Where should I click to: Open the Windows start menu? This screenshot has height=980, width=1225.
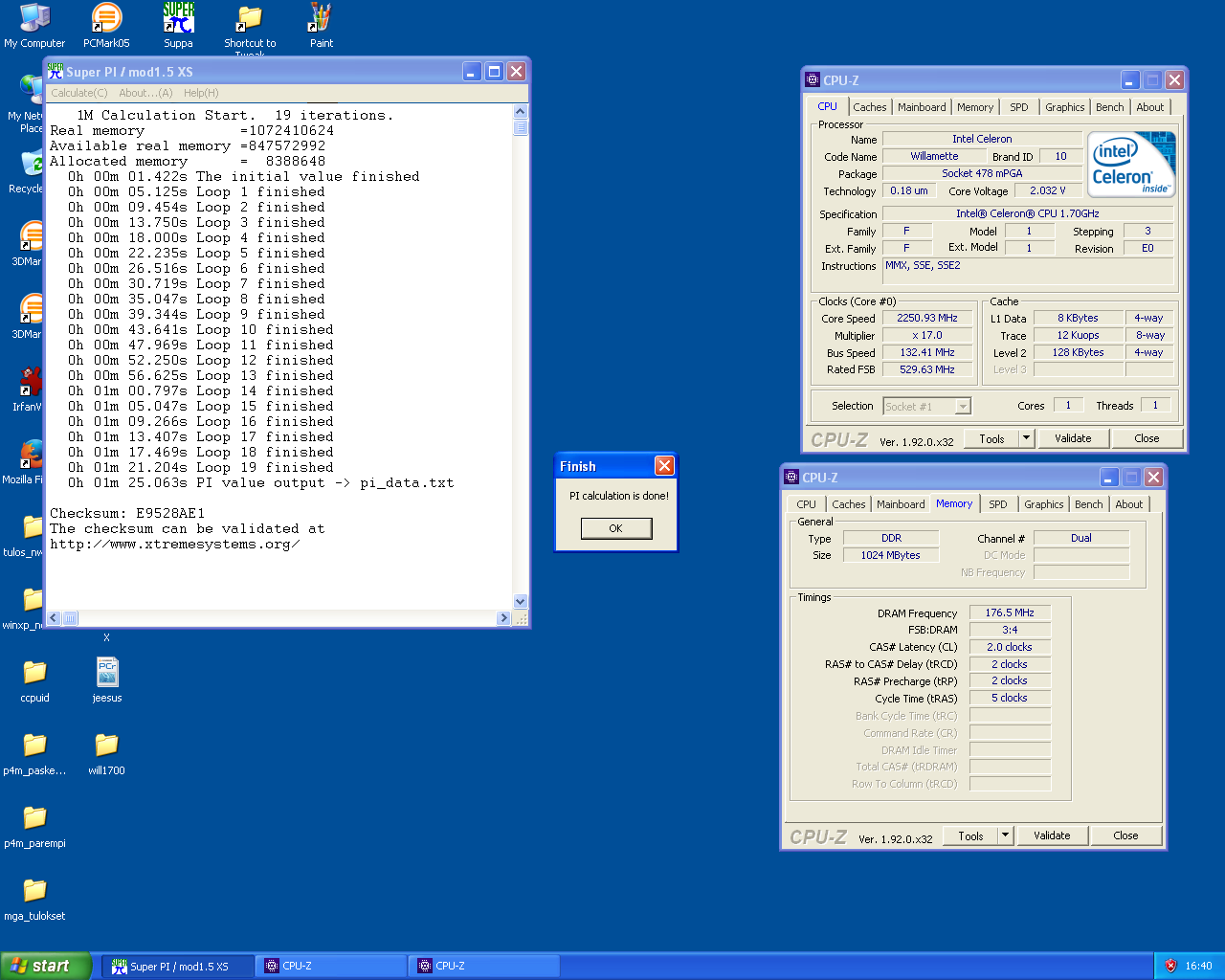click(46, 966)
